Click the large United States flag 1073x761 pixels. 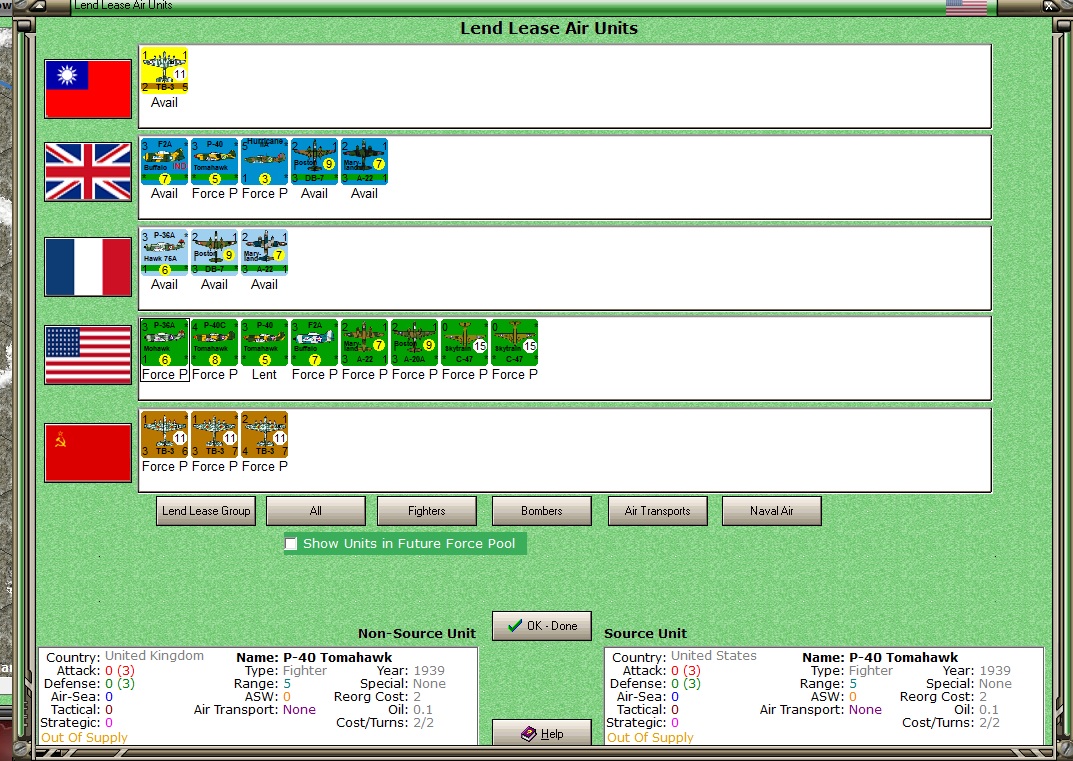[x=88, y=354]
